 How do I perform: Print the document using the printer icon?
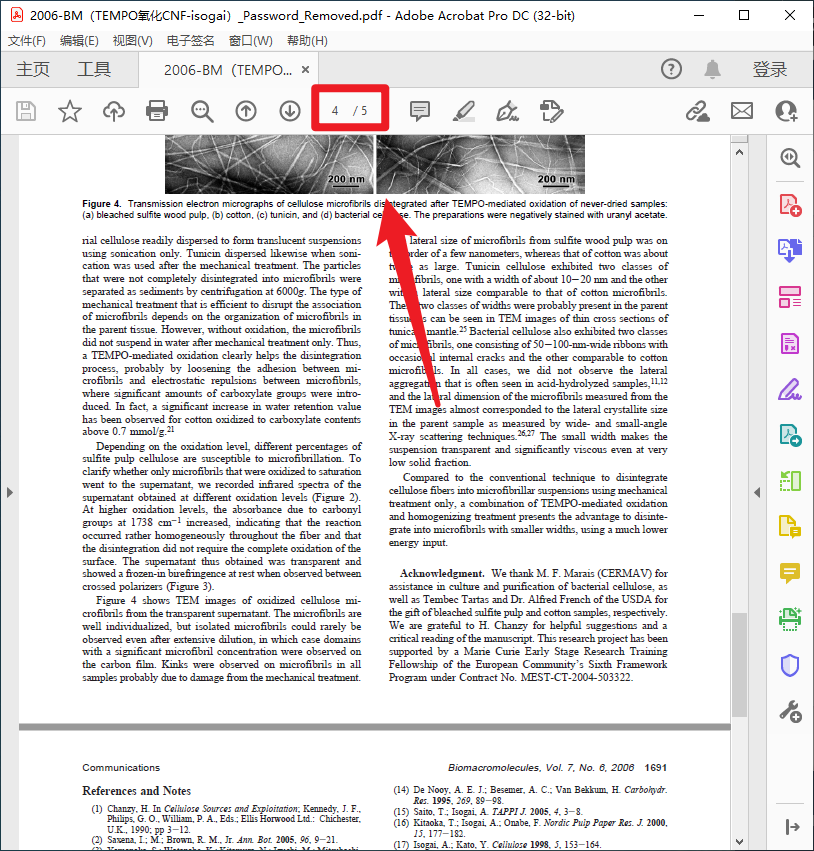coord(157,111)
